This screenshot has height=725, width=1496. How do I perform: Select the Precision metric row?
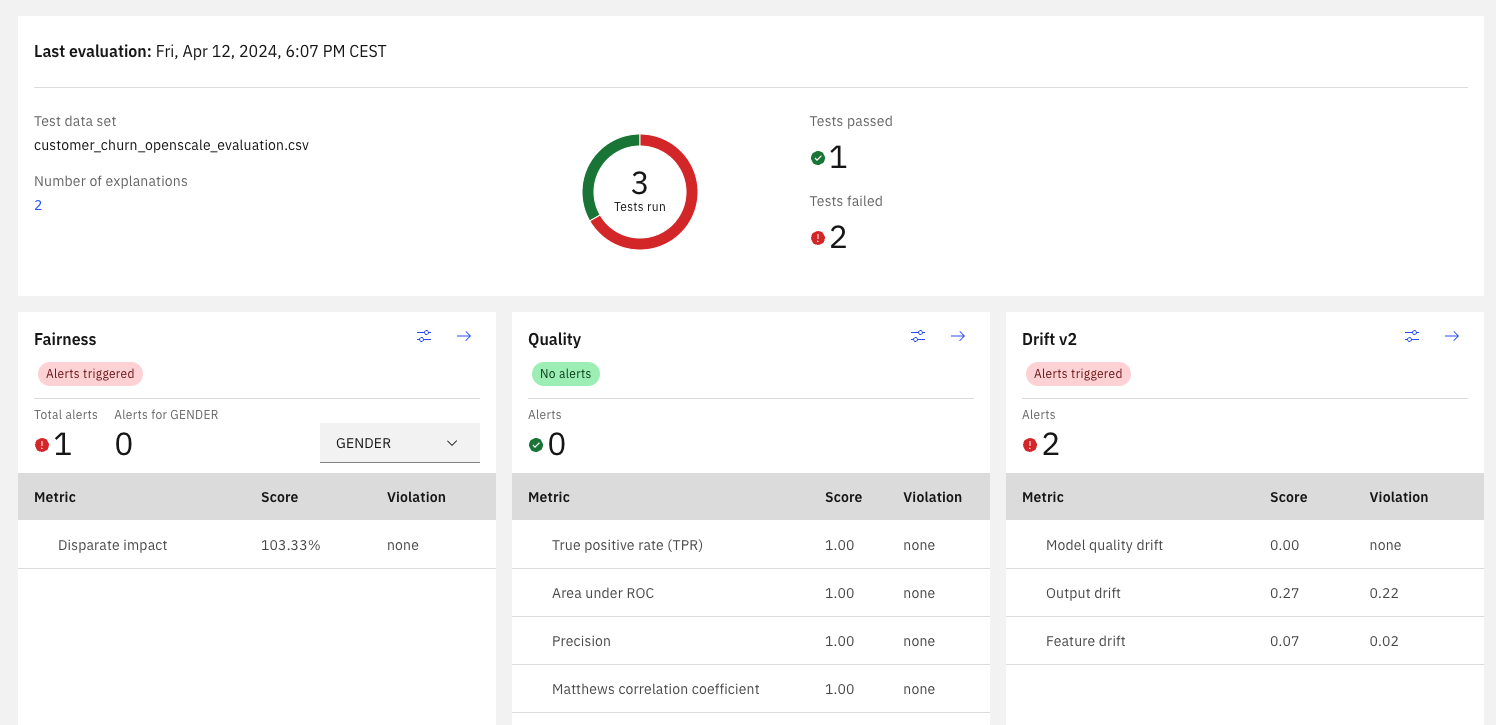tap(751, 641)
